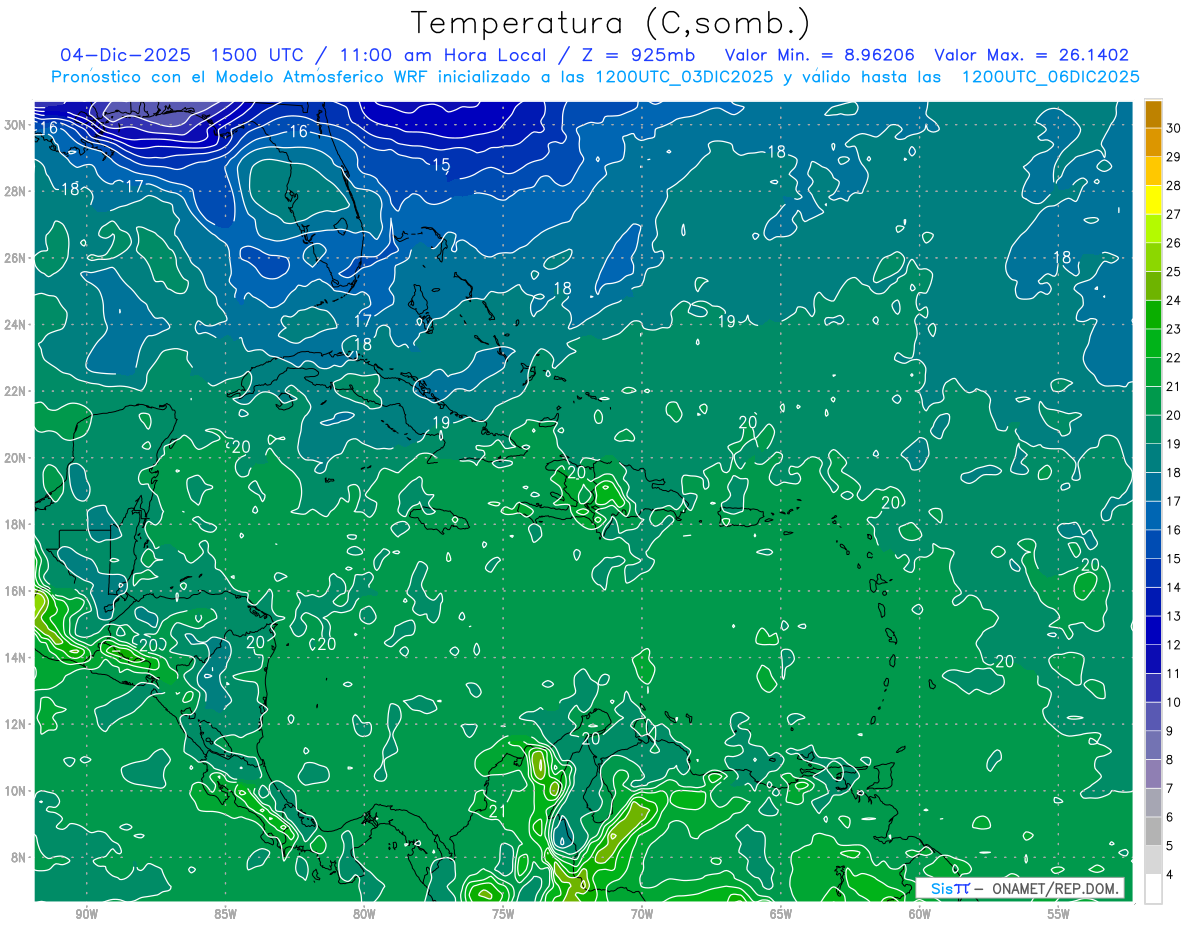The width and height of the screenshot is (1200, 927).
Task: Click the '16N' latitude axis label
Action: click(x=15, y=591)
